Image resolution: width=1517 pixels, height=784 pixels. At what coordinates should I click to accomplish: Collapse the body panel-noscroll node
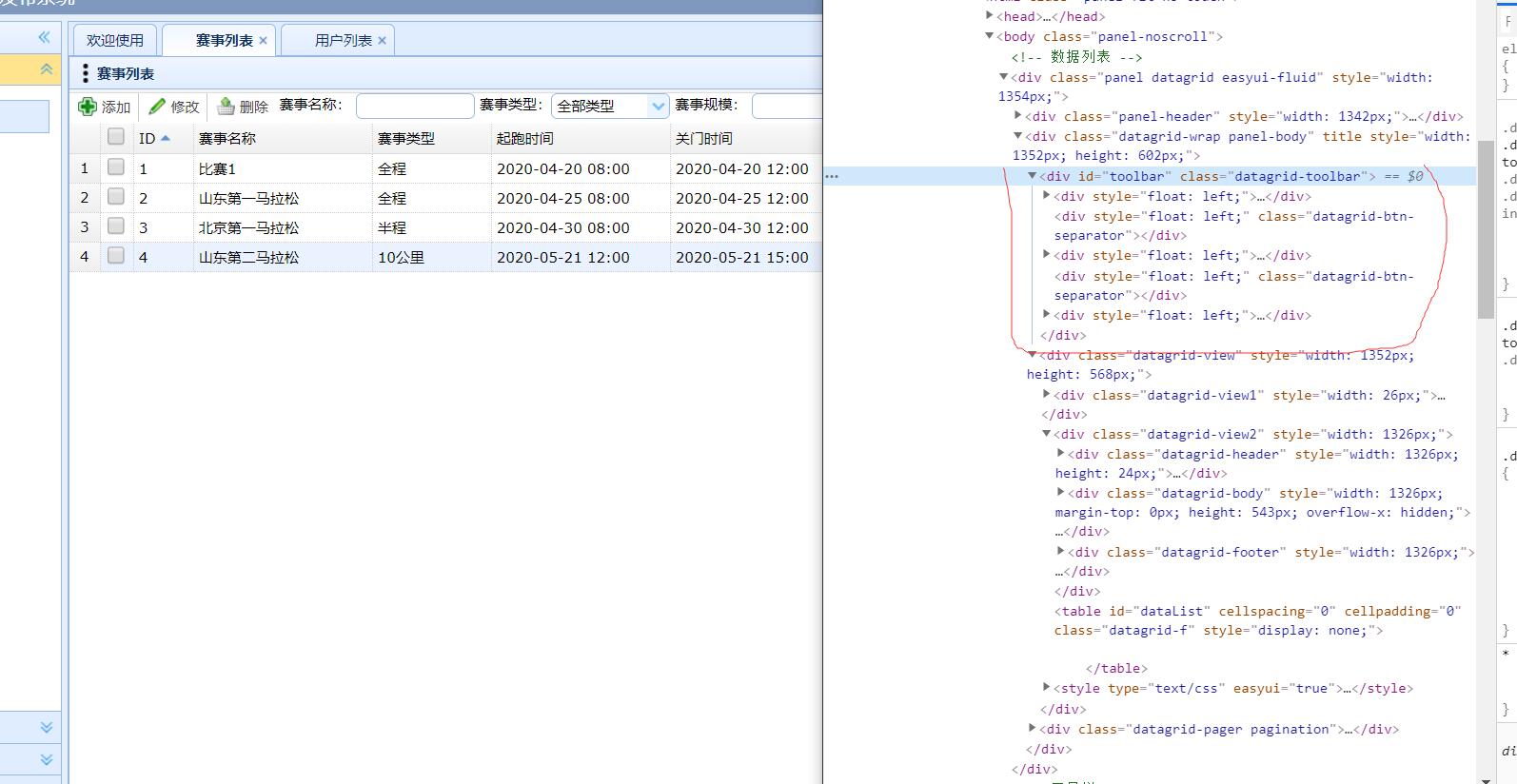tap(990, 36)
